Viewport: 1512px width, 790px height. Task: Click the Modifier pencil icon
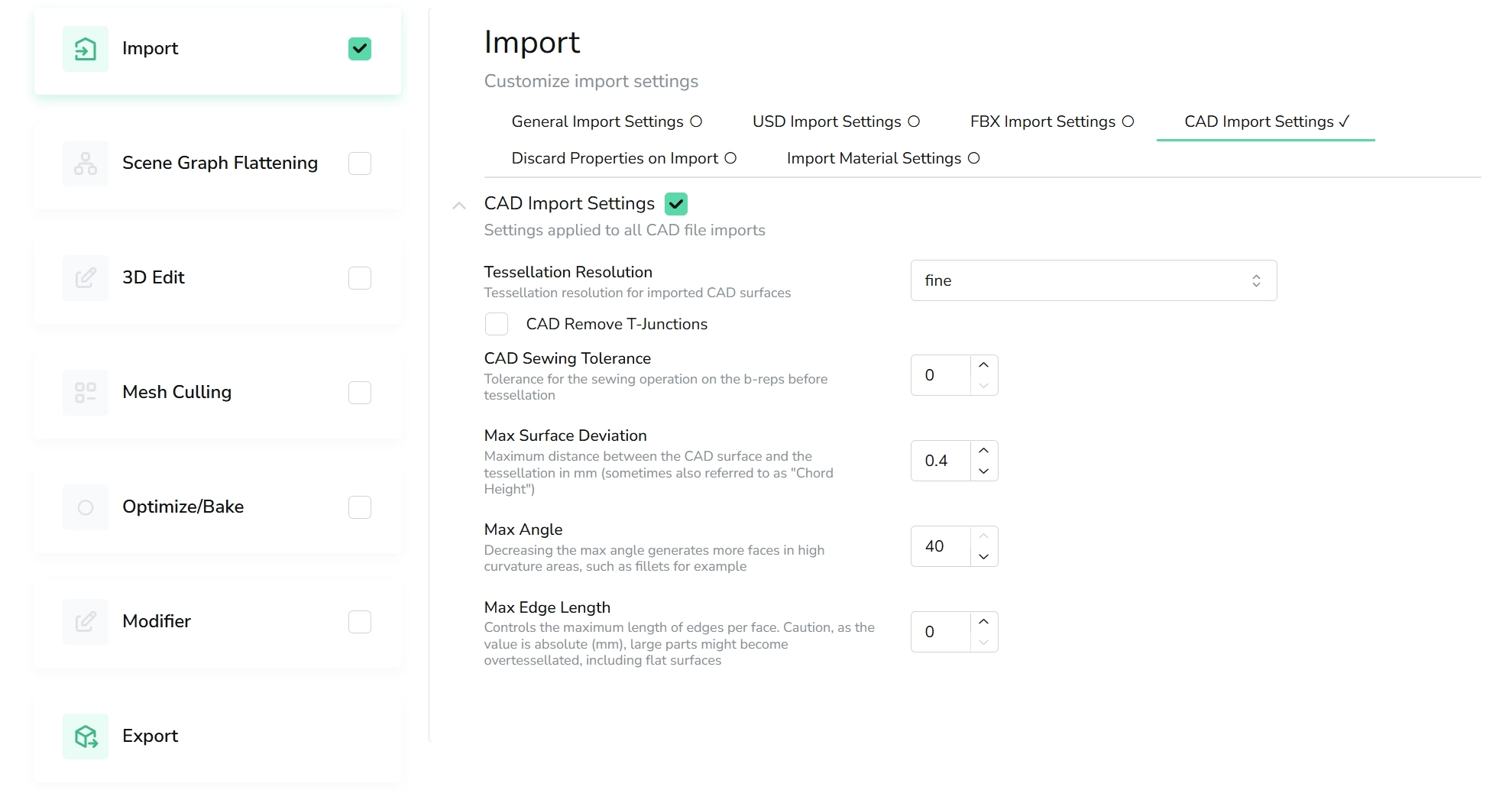pyautogui.click(x=85, y=622)
